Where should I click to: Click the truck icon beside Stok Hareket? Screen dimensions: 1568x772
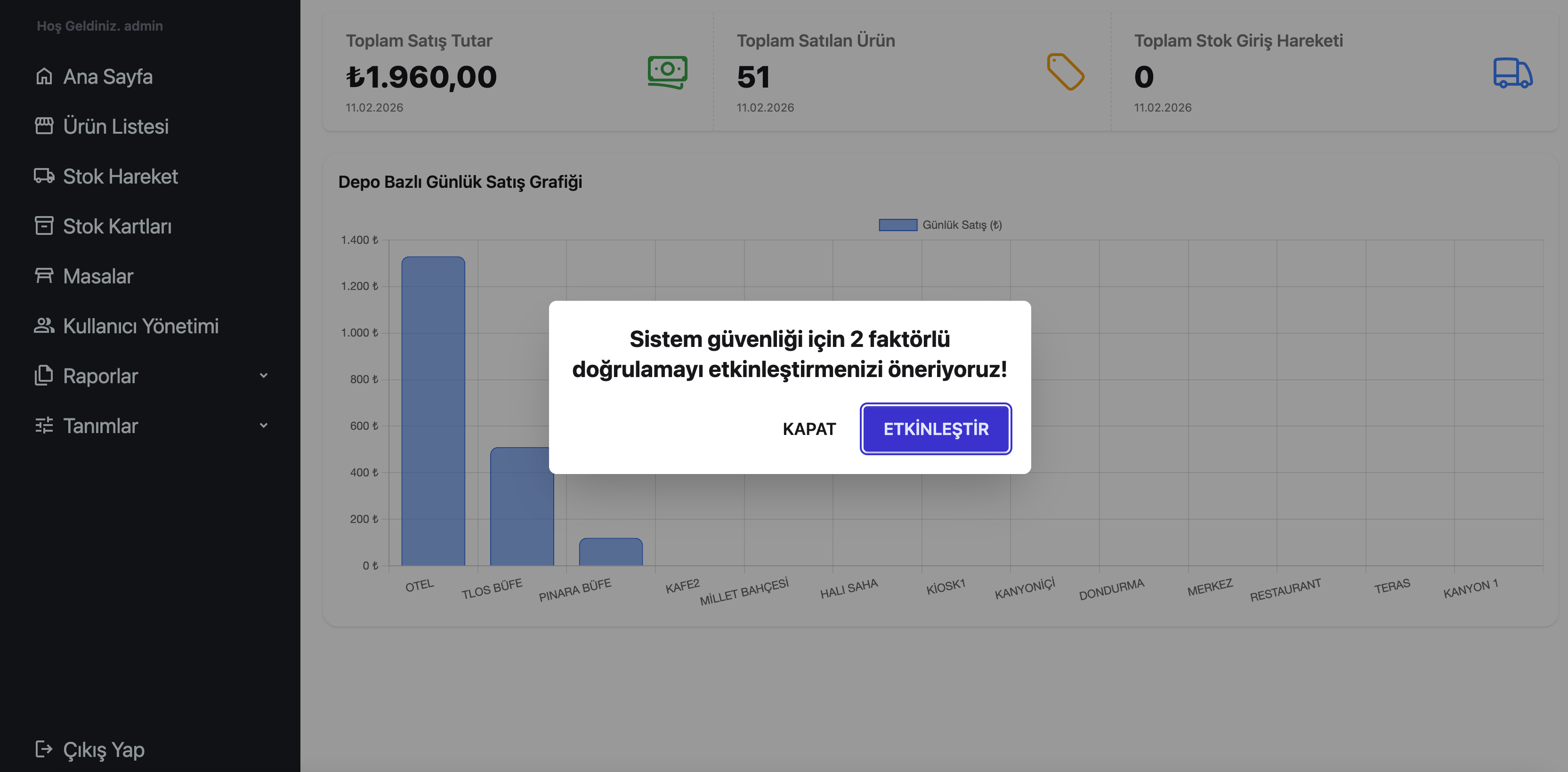(x=44, y=176)
